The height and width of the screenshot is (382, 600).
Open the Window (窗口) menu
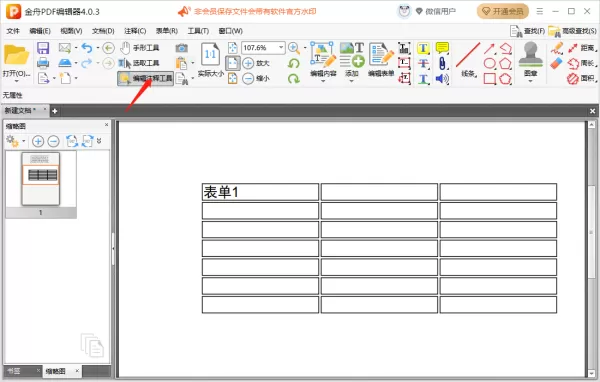pos(230,31)
